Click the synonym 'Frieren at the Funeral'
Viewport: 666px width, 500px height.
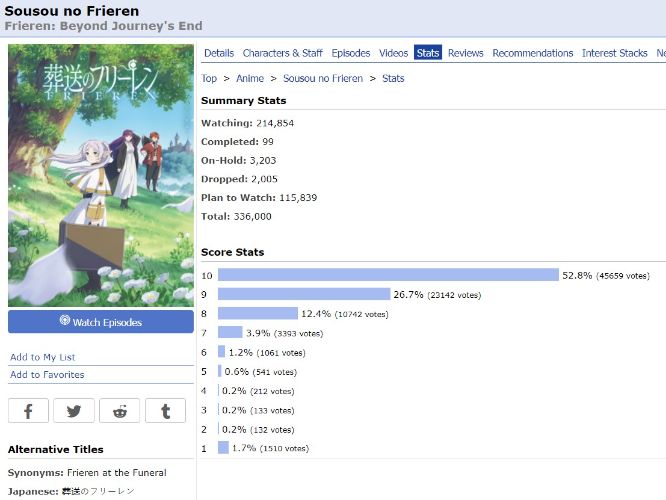pyautogui.click(x=117, y=473)
